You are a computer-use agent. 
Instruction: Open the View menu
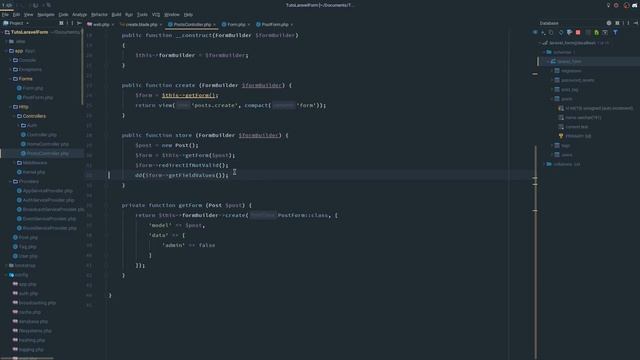pyautogui.click(x=29, y=14)
